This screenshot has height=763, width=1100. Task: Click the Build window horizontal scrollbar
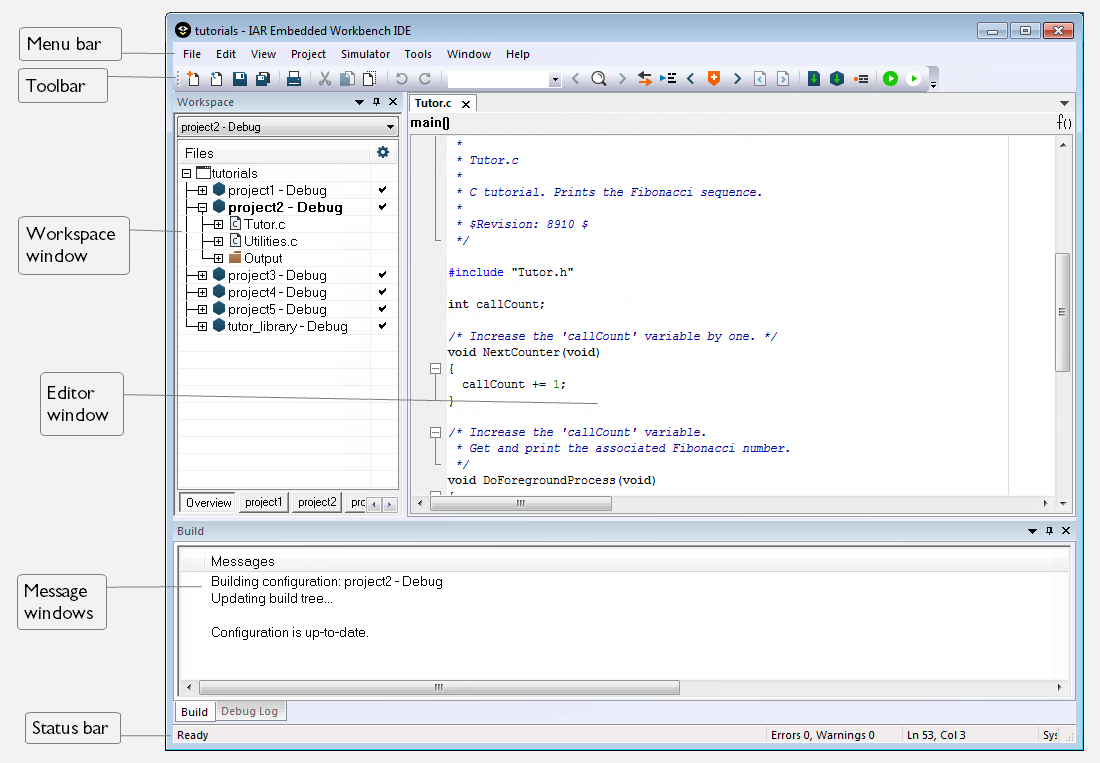(439, 688)
